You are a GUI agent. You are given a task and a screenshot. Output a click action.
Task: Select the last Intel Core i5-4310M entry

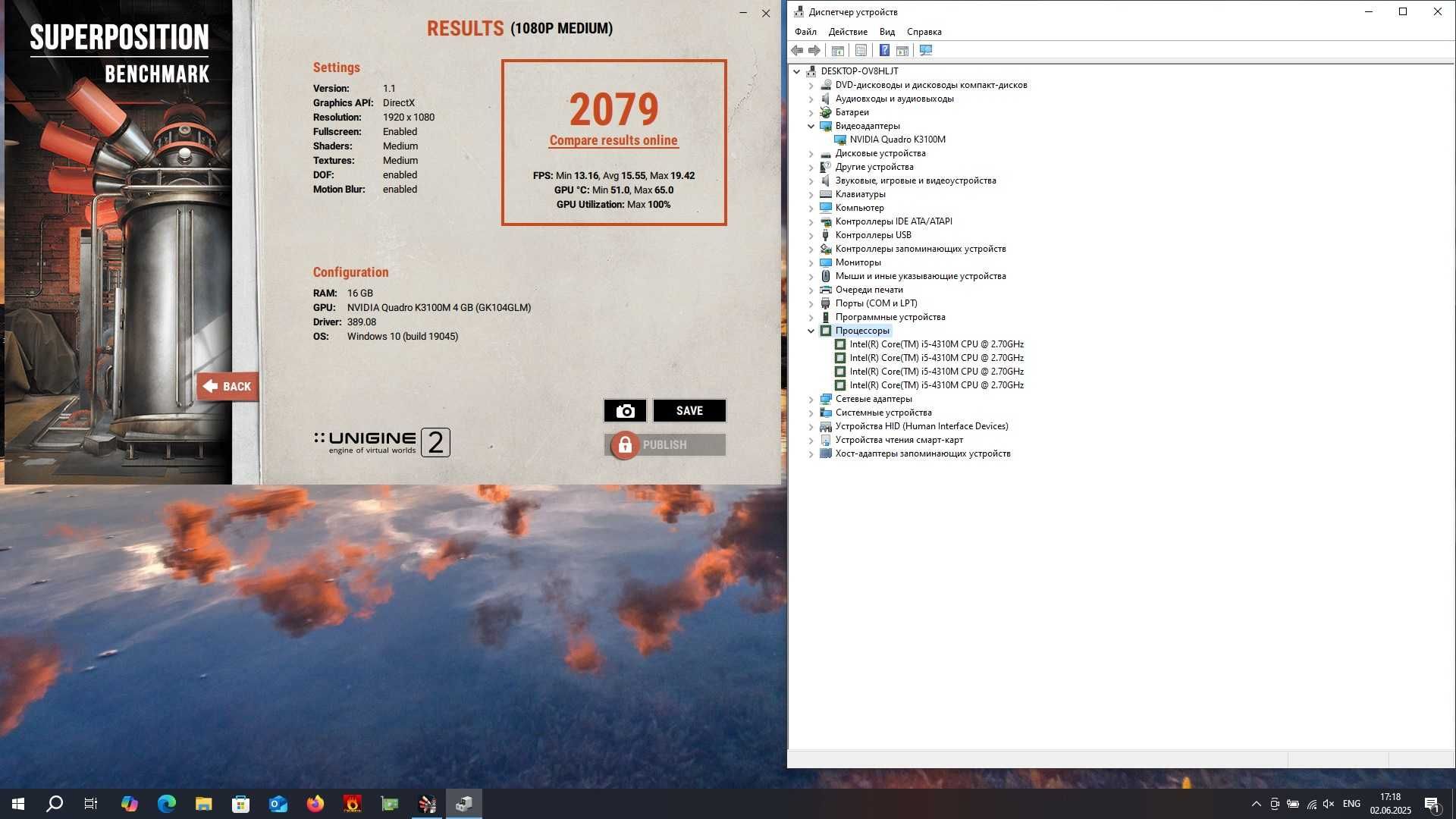click(937, 385)
